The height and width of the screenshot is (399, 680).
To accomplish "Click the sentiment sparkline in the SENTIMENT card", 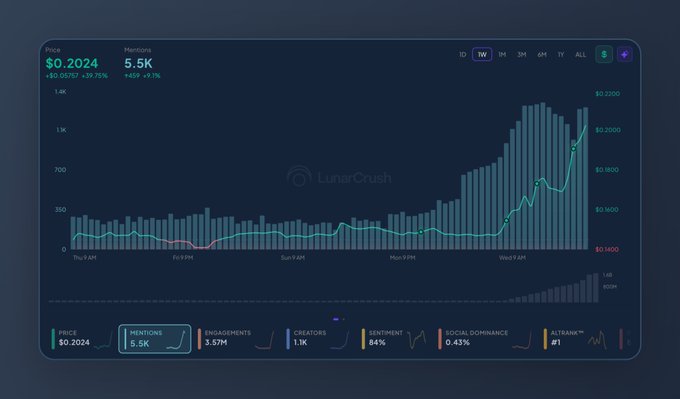I will coord(417,340).
